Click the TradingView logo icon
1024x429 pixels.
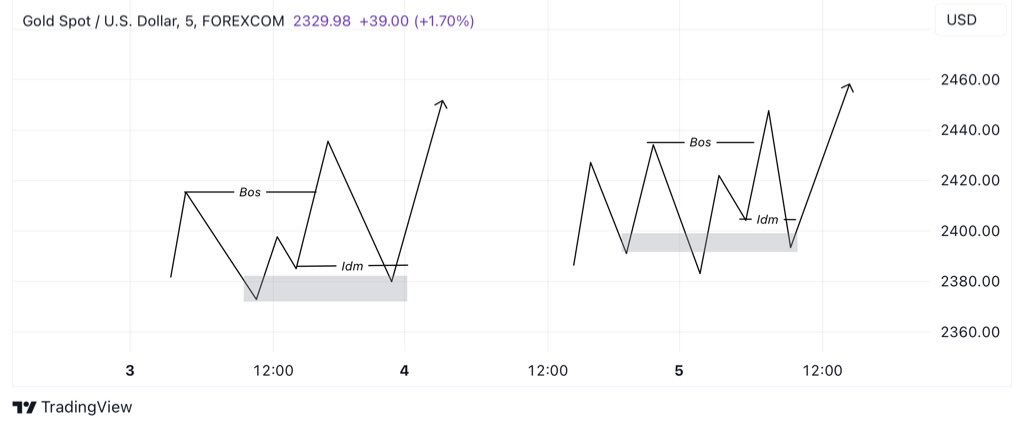[24, 408]
